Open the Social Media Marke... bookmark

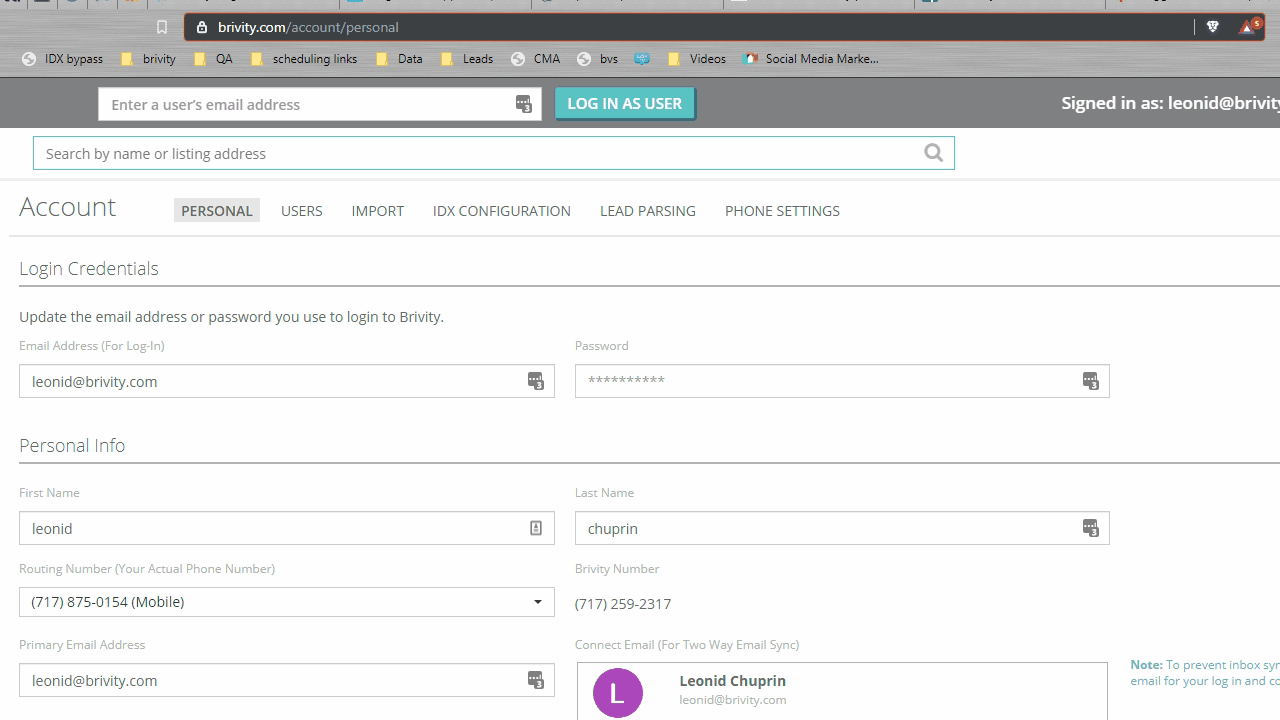811,59
